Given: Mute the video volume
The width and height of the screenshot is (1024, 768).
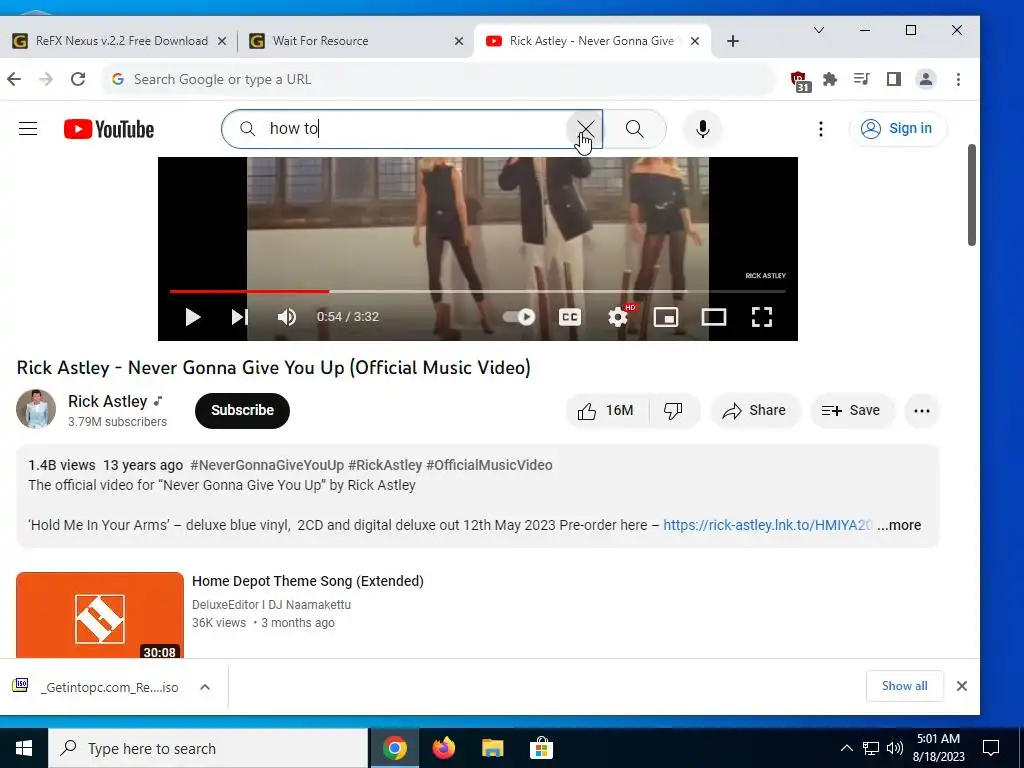Looking at the screenshot, I should (x=287, y=317).
